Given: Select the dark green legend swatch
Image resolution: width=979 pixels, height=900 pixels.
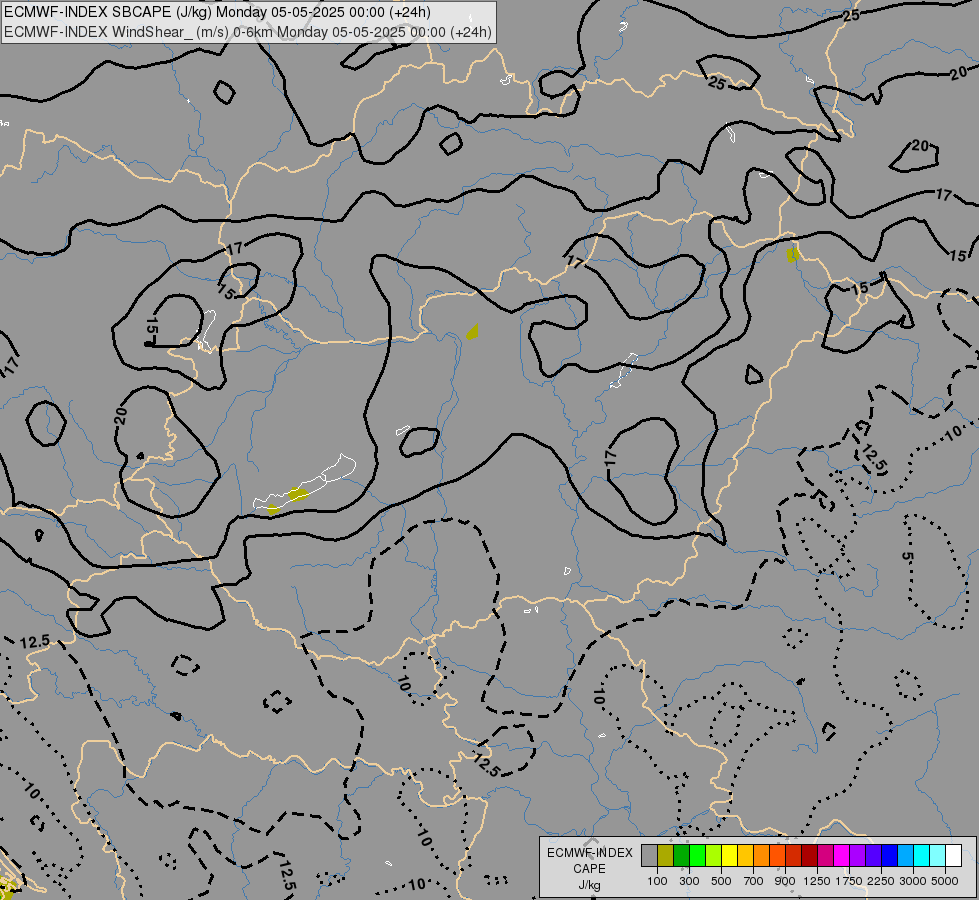Looking at the screenshot, I should tap(681, 856).
